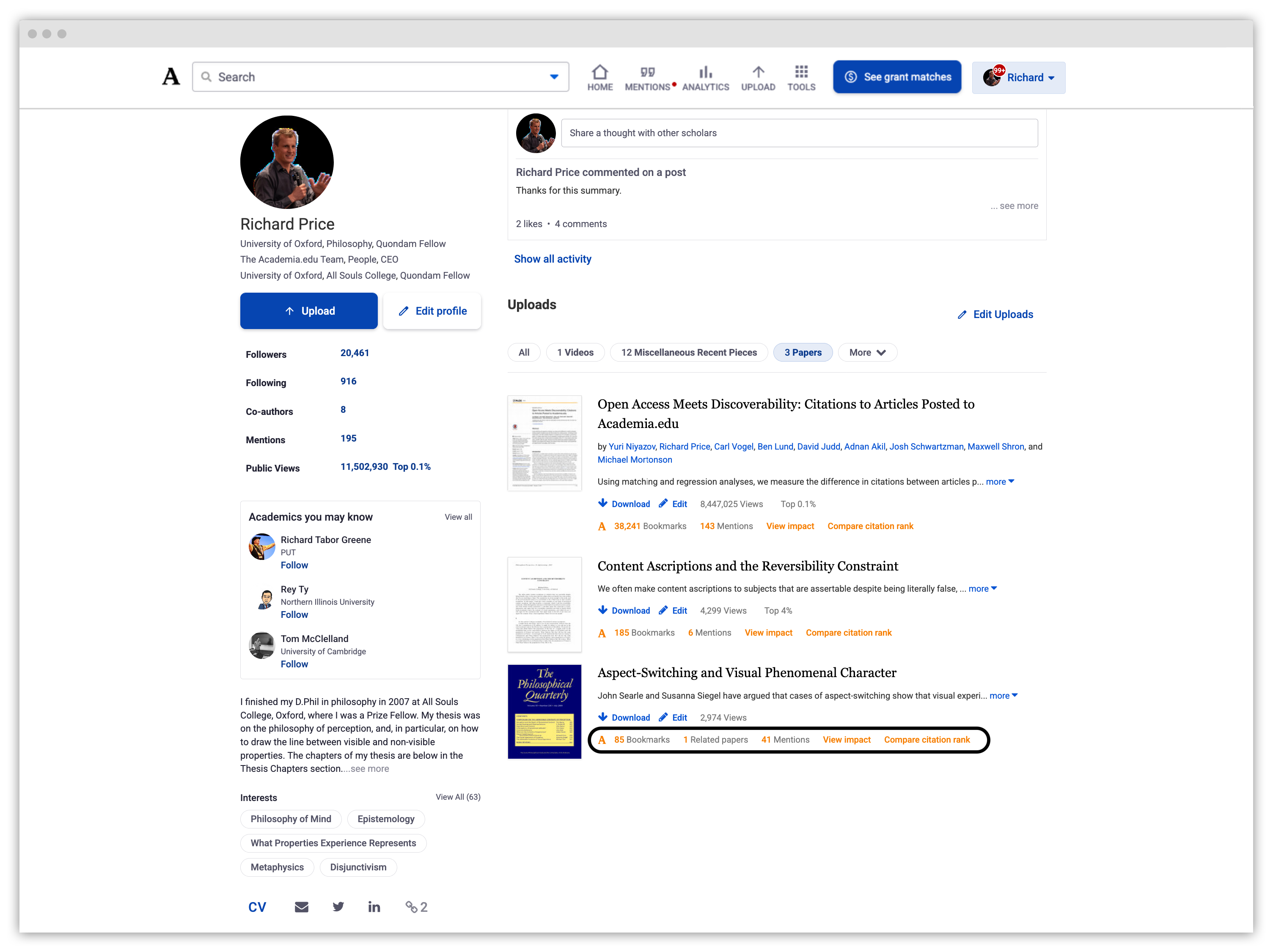This screenshot has height=952, width=1273.
Task: Click See grant matches button
Action: (896, 77)
